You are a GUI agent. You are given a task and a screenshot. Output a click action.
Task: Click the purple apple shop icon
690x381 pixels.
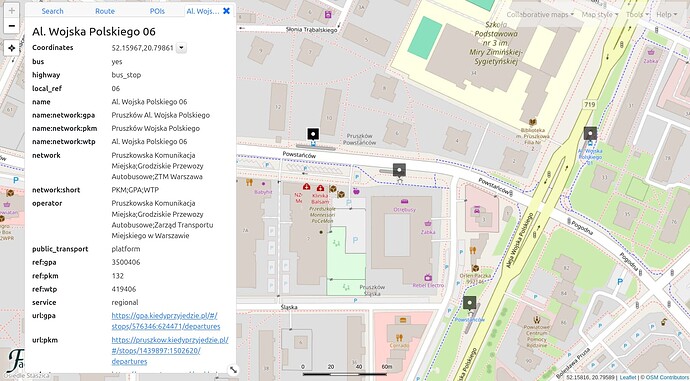[356, 191]
